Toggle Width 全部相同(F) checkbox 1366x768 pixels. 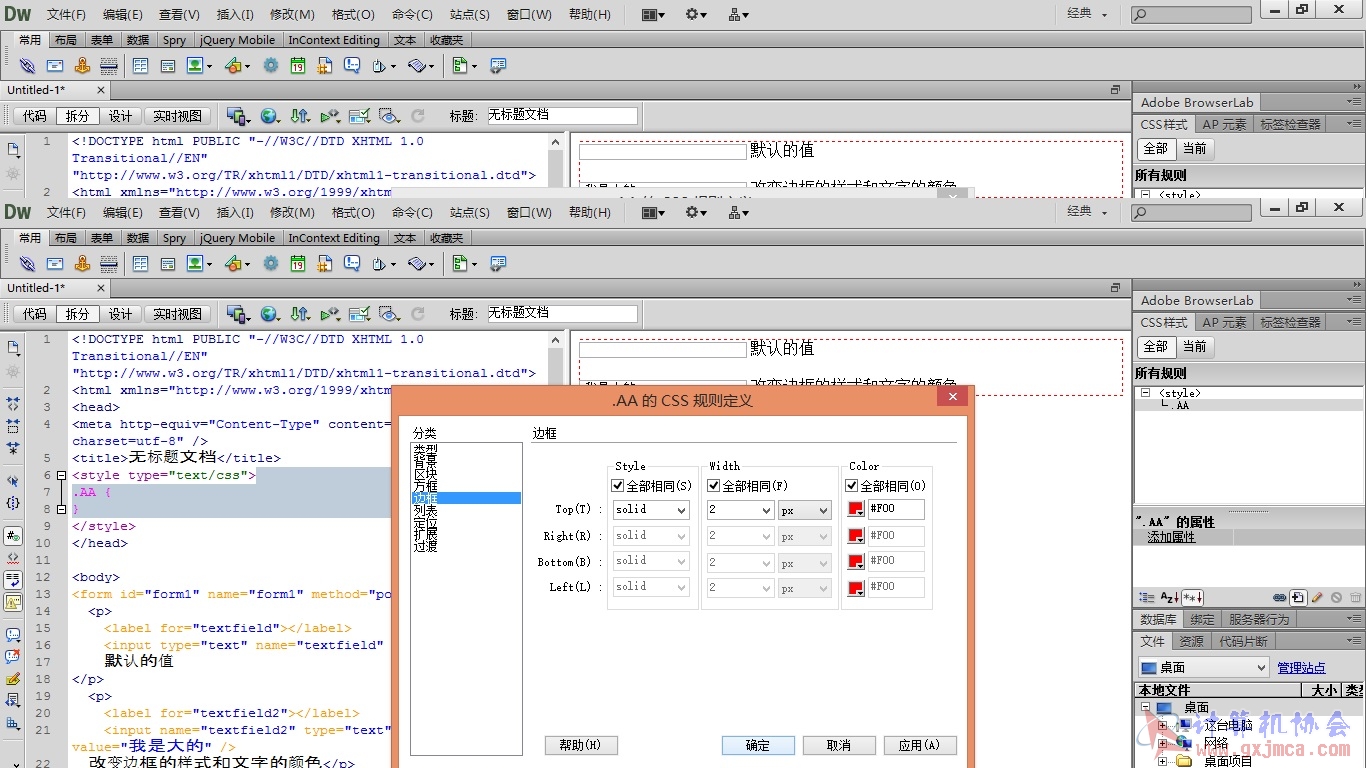pos(714,486)
